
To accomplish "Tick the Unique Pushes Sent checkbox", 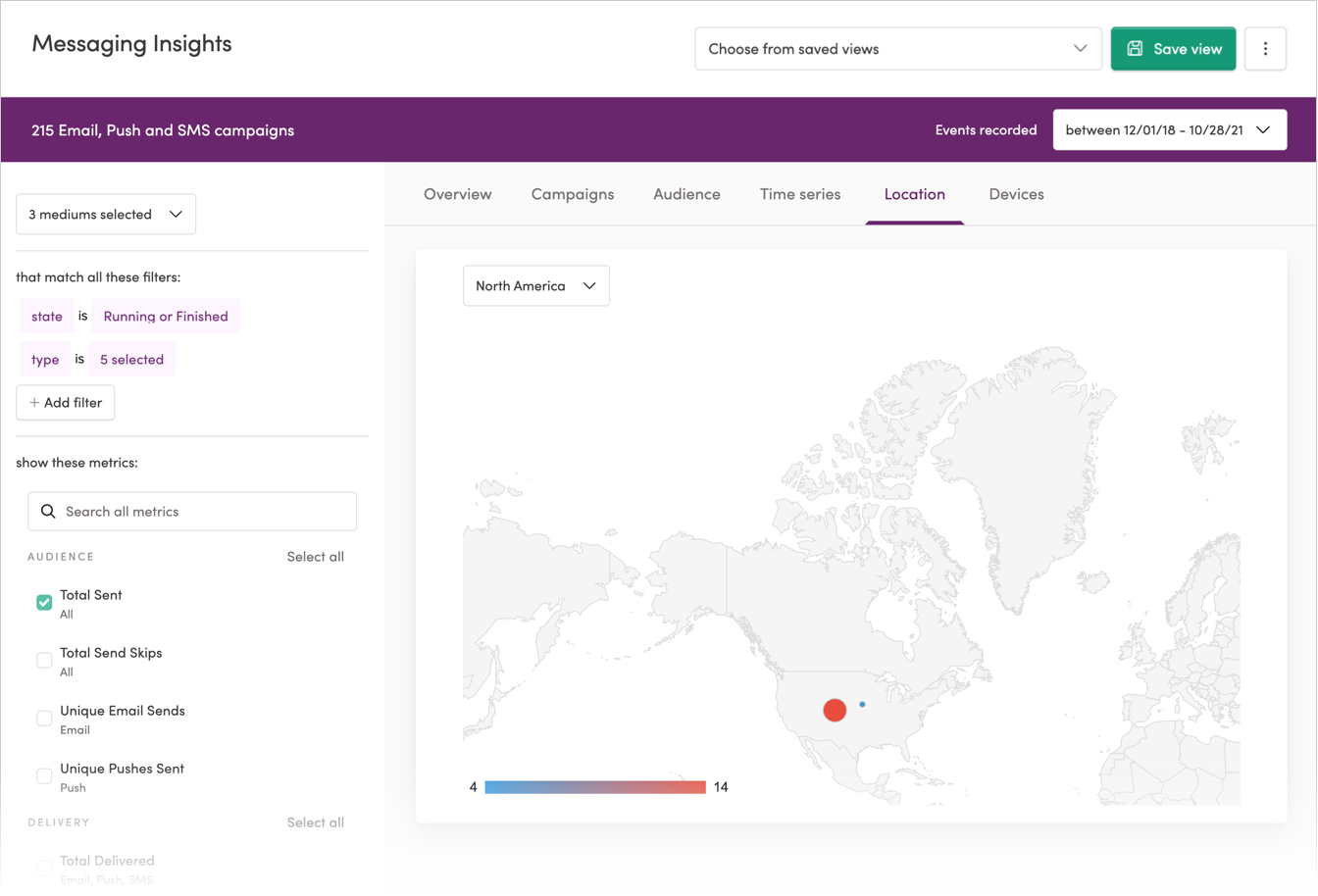I will (44, 775).
